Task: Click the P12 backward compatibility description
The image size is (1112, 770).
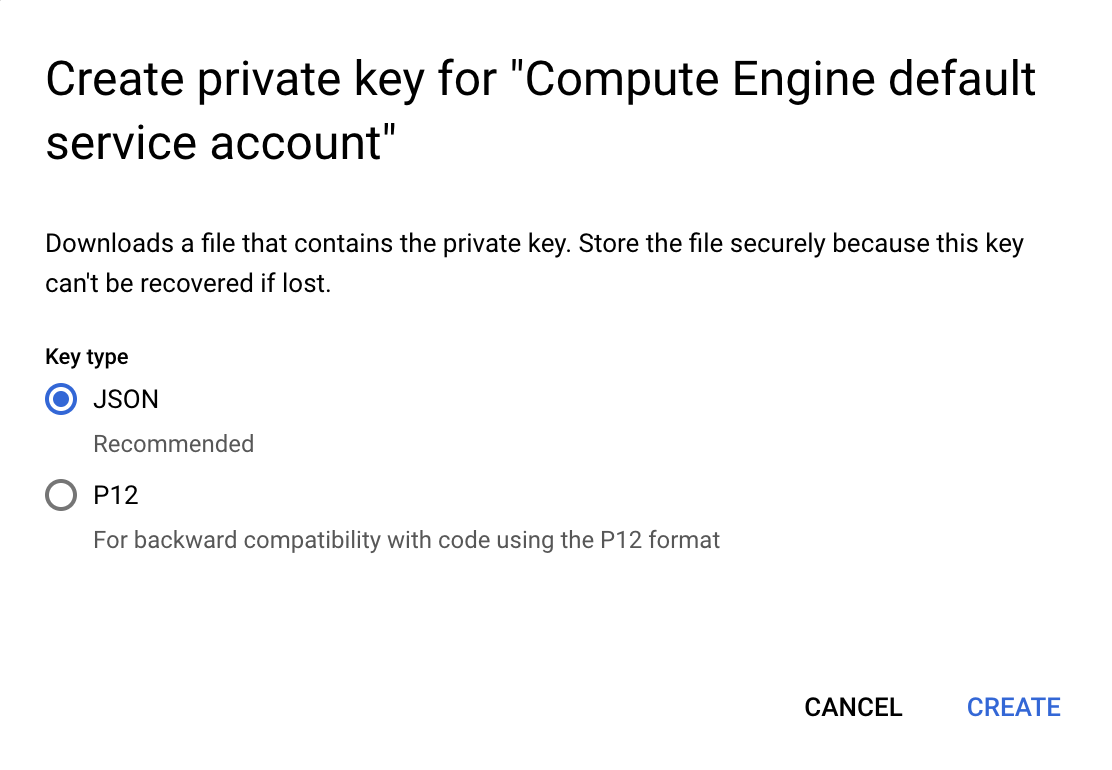Action: click(406, 540)
